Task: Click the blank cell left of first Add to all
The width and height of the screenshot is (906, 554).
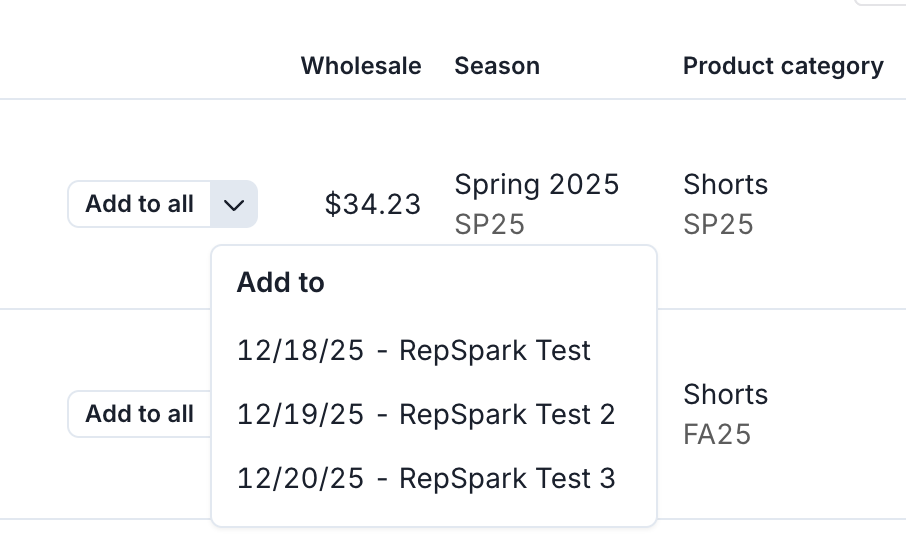Action: [33, 204]
